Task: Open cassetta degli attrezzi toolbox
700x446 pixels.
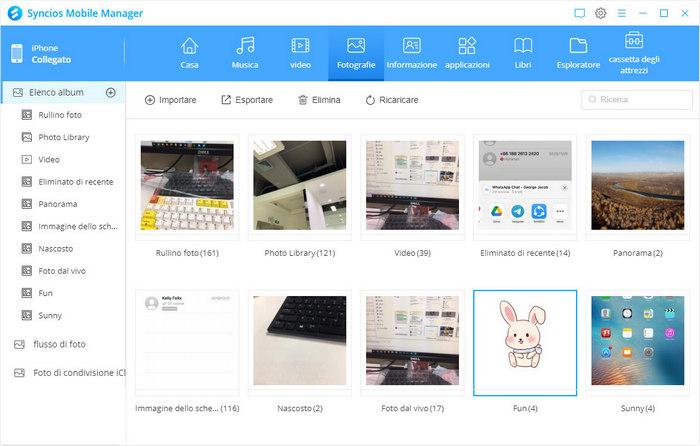Action: tap(634, 53)
